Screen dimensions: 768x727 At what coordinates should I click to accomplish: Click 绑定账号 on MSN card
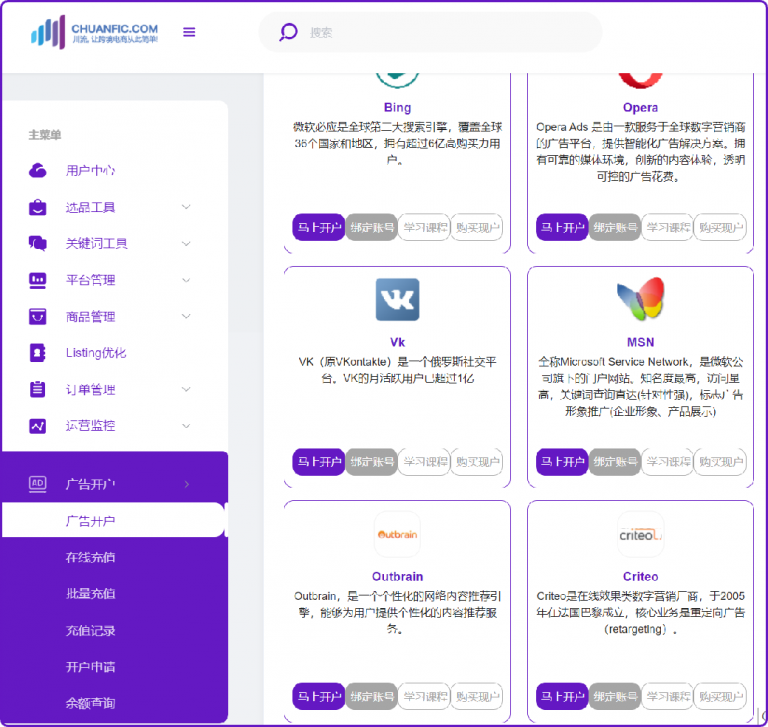coord(615,462)
